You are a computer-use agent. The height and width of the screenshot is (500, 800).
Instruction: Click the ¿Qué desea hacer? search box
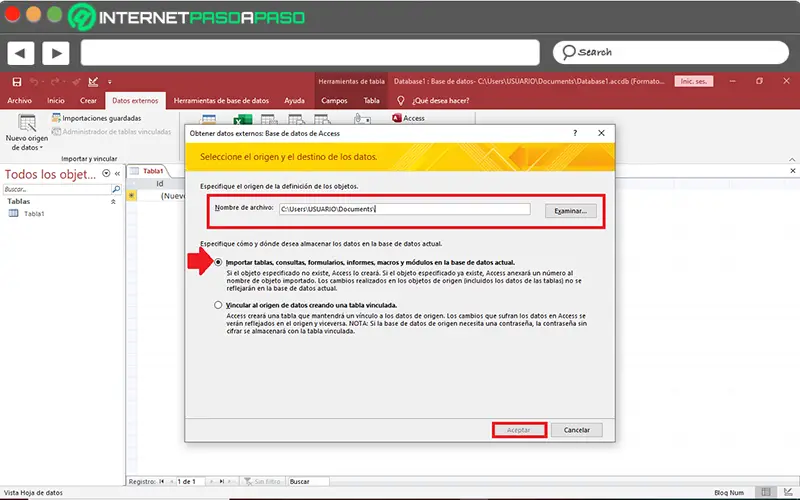pos(440,101)
